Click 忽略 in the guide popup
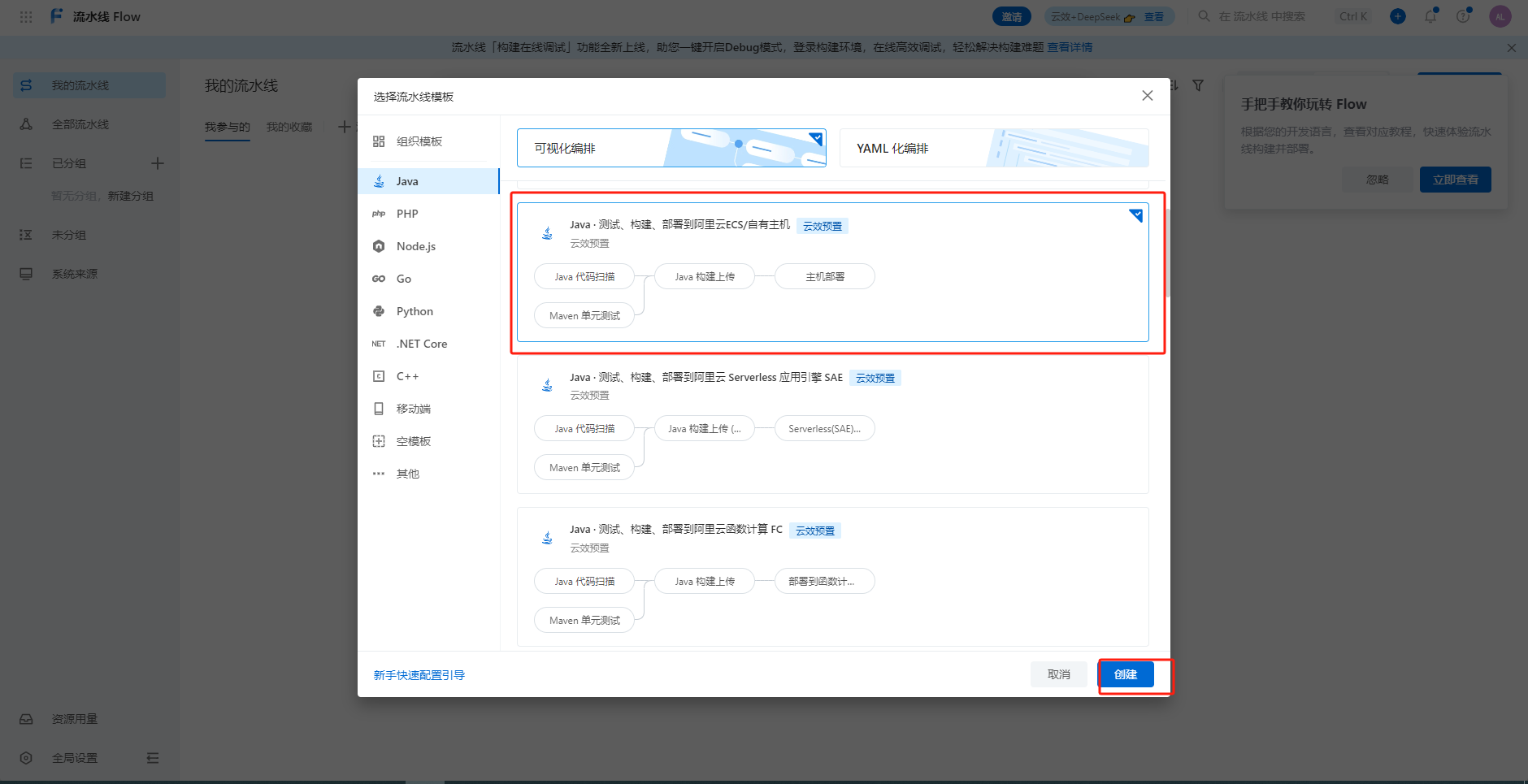The image size is (1528, 784). 1378,180
